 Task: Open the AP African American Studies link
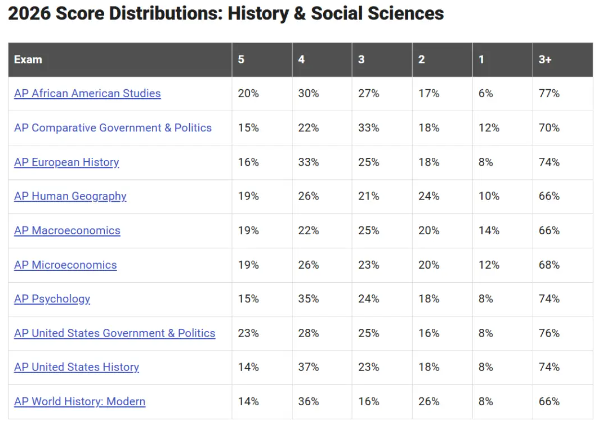pos(87,93)
